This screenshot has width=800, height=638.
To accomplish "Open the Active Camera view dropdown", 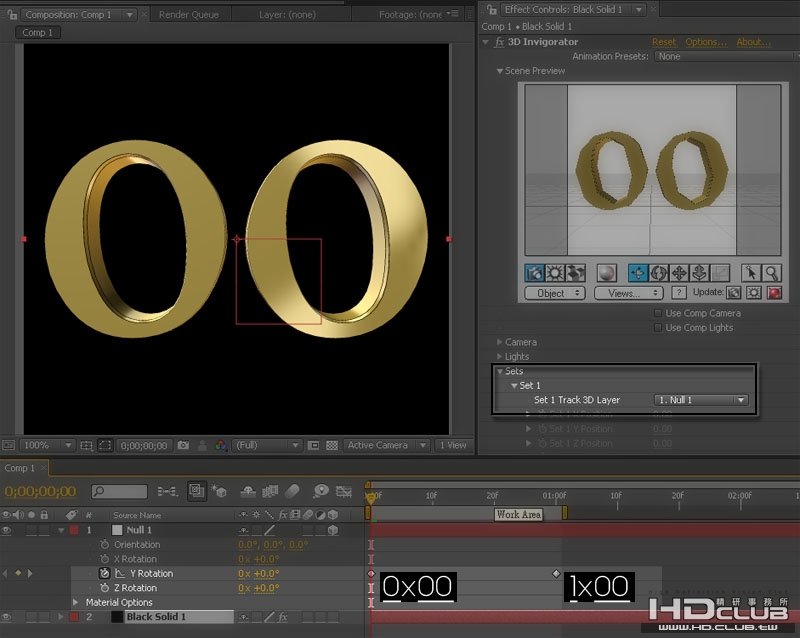I will 385,445.
